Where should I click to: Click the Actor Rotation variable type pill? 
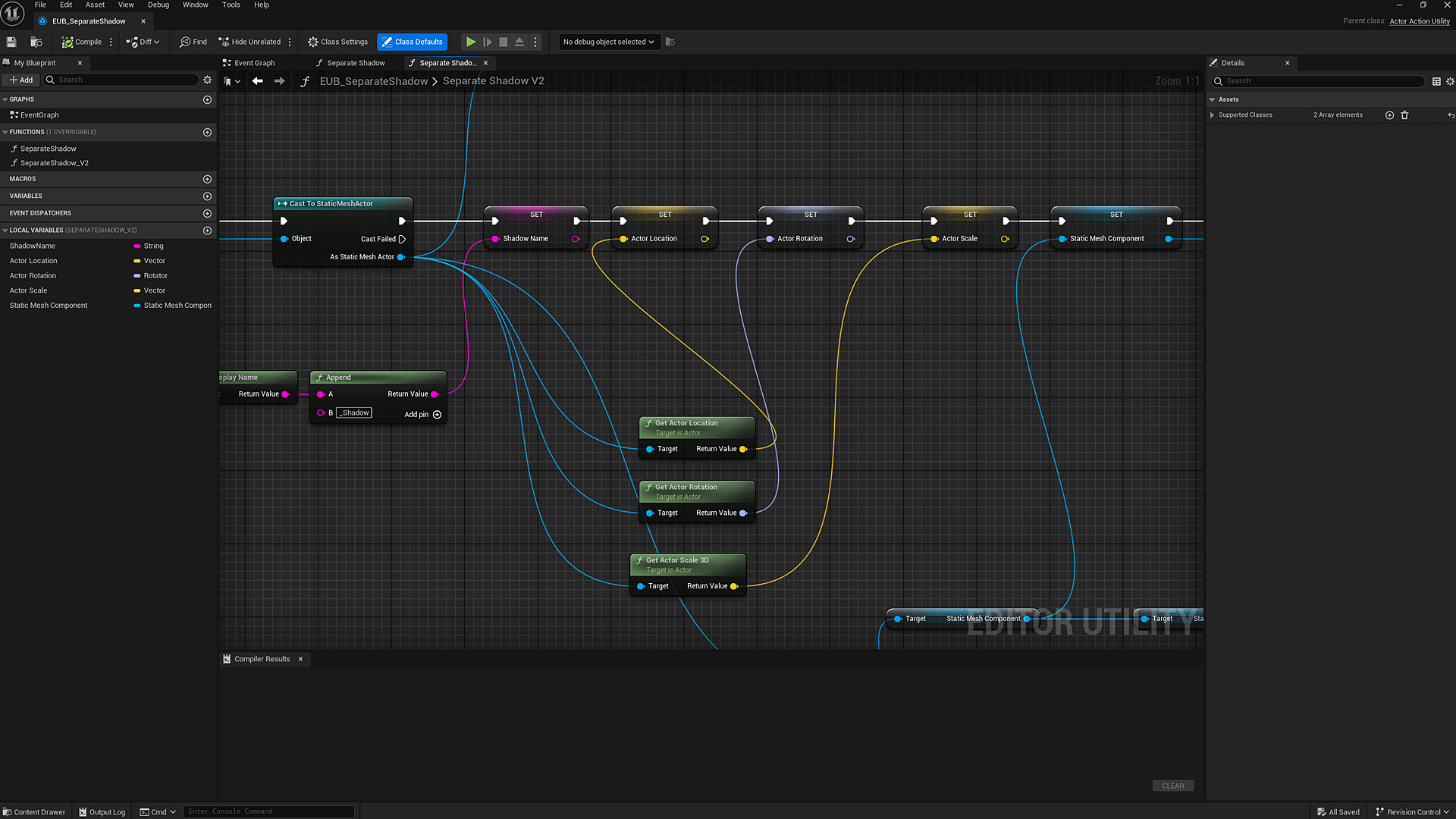[137, 276]
